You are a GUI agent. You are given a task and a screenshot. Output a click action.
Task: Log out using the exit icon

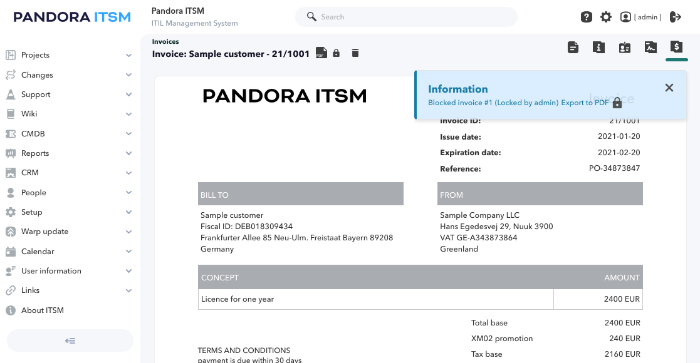point(675,17)
